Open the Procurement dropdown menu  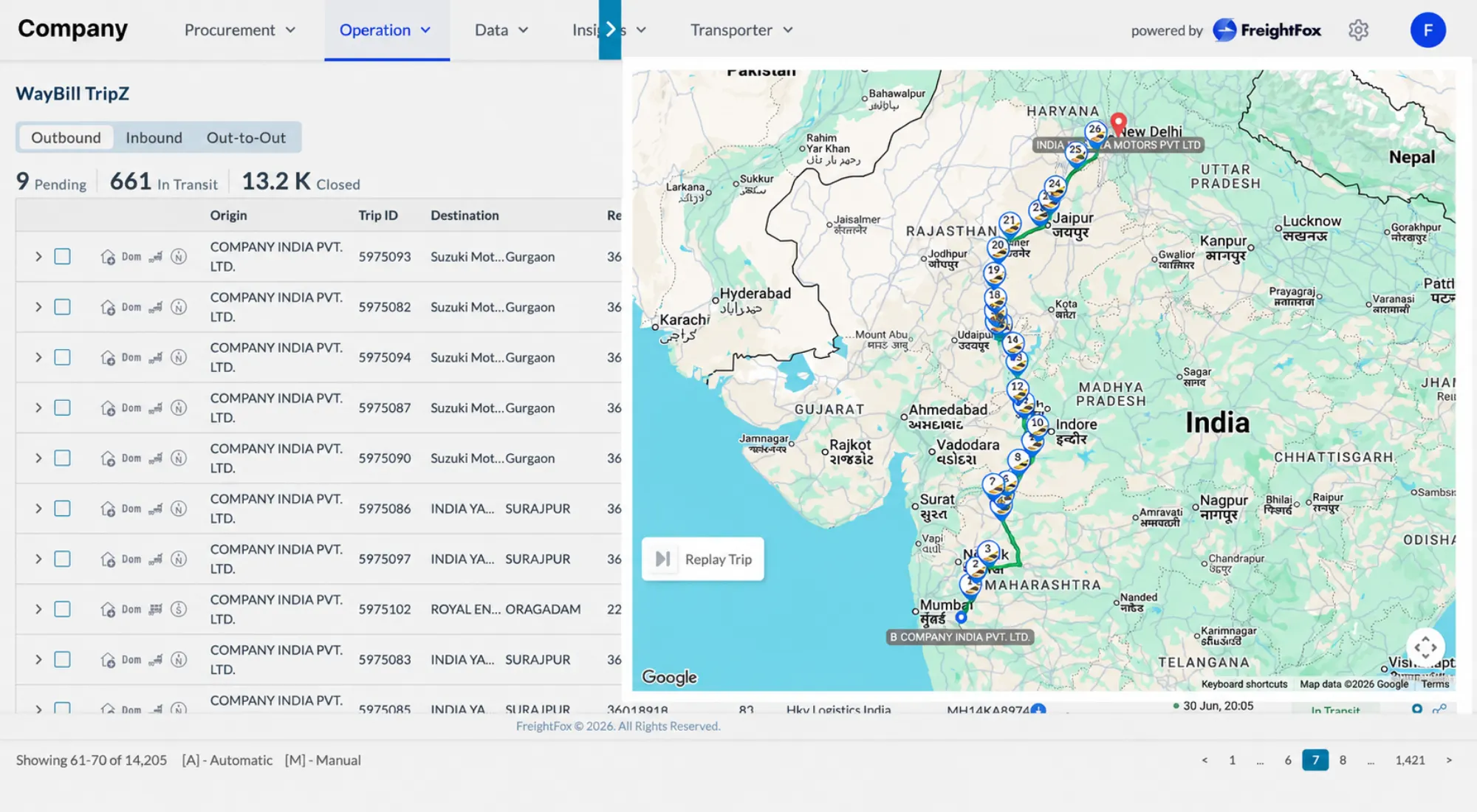click(240, 30)
